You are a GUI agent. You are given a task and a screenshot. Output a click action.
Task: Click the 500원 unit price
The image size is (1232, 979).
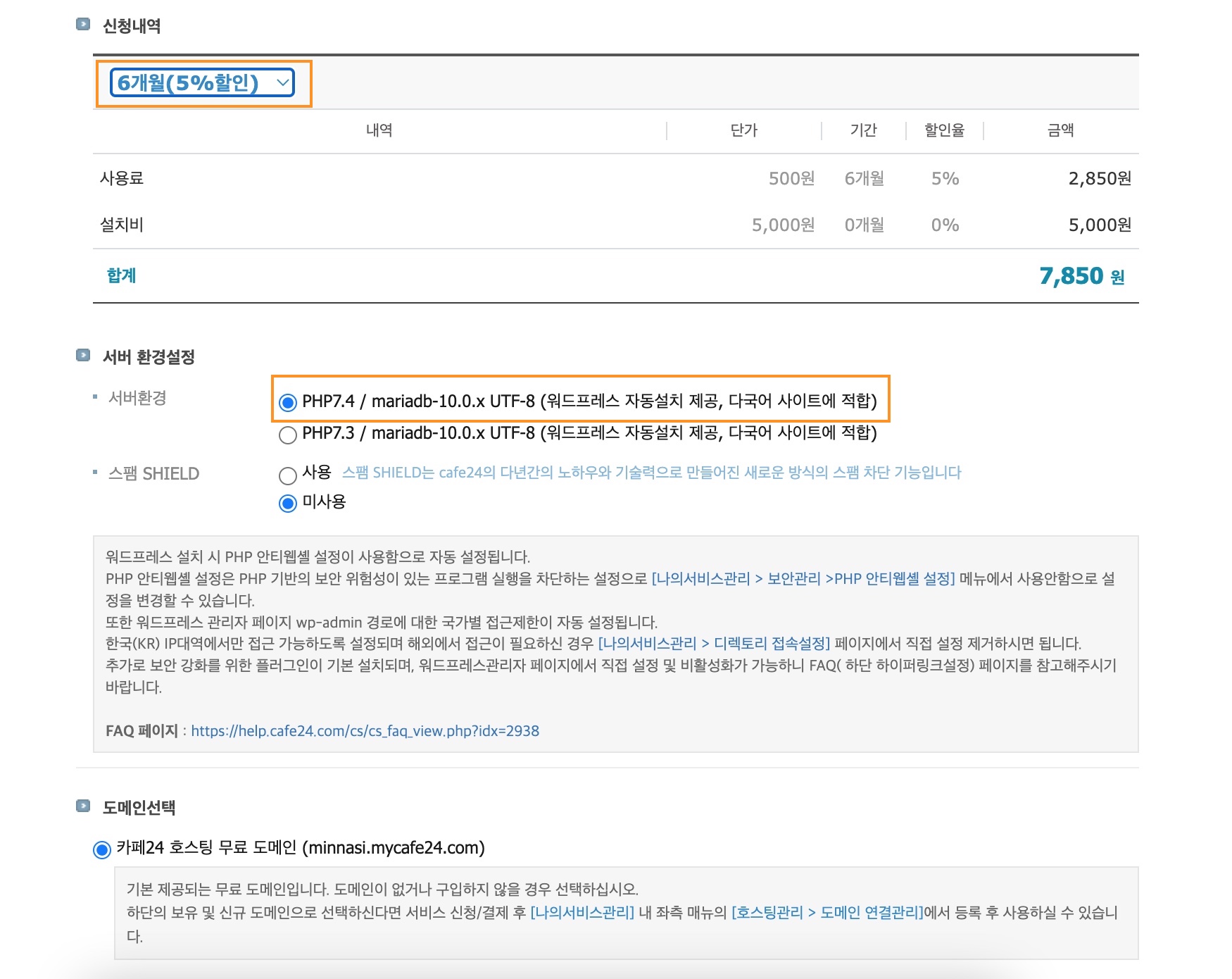pyautogui.click(x=791, y=178)
